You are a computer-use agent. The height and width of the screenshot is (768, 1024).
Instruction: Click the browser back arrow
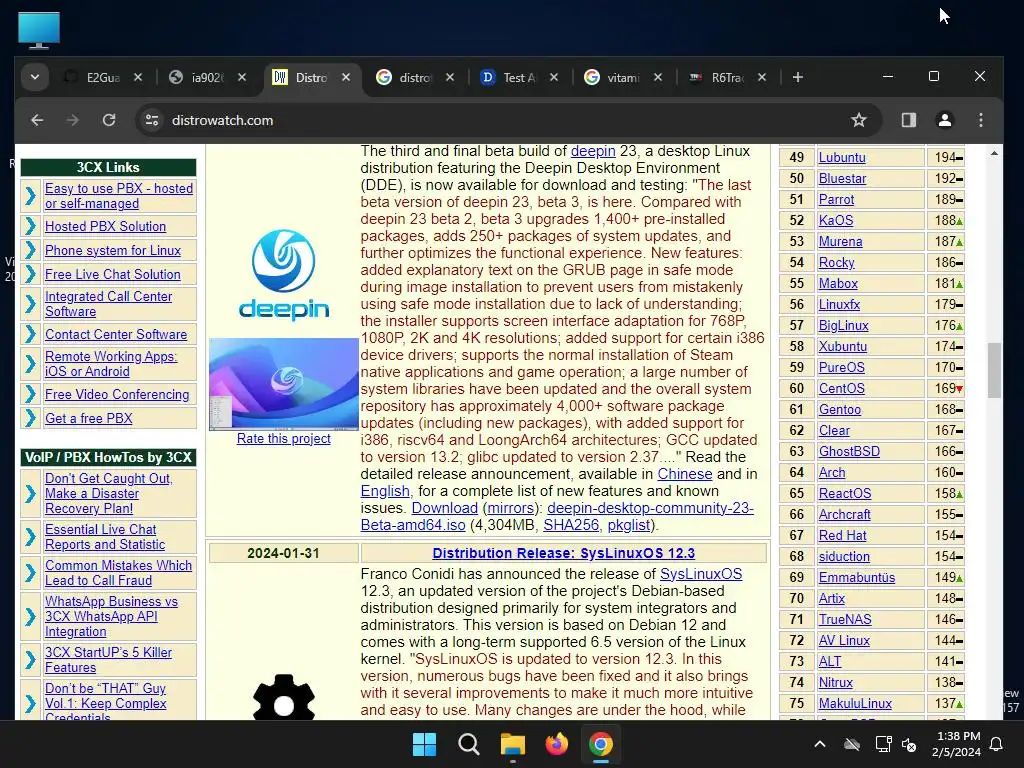tap(37, 120)
